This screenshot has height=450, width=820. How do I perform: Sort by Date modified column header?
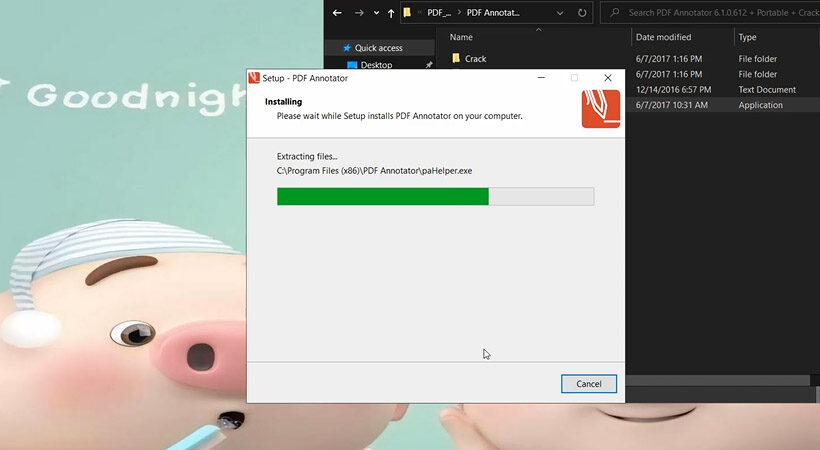(x=663, y=37)
